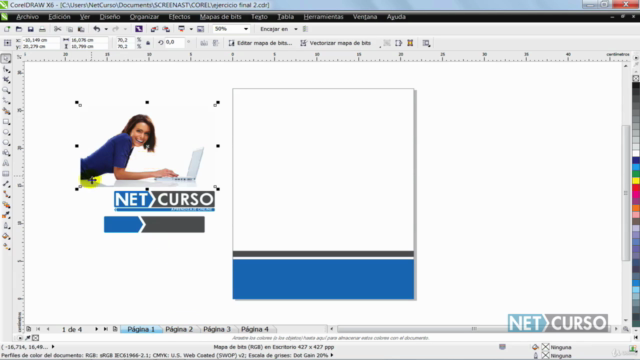Pick the red swatch in palette

636,188
